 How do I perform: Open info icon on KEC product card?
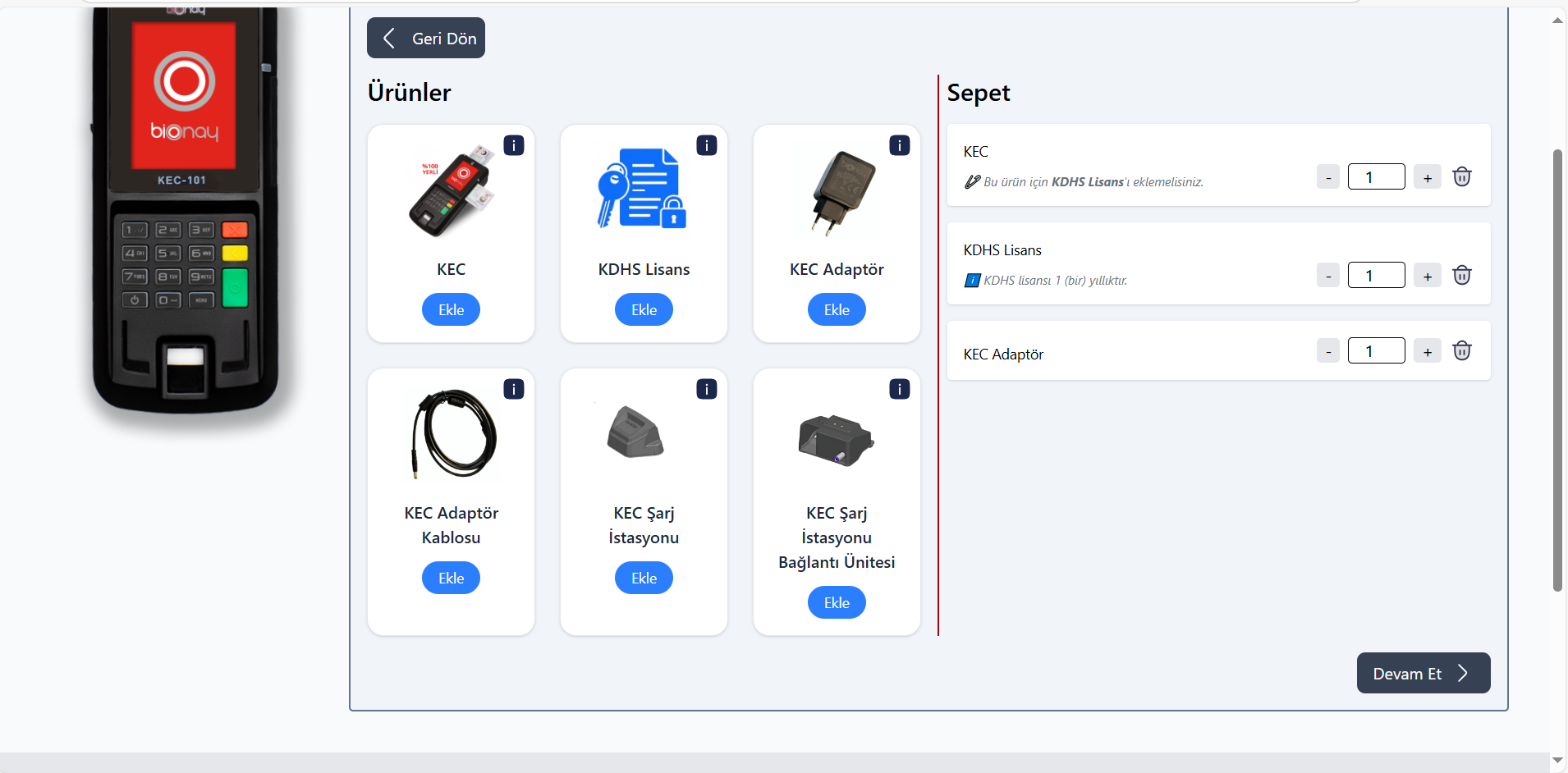click(x=513, y=146)
